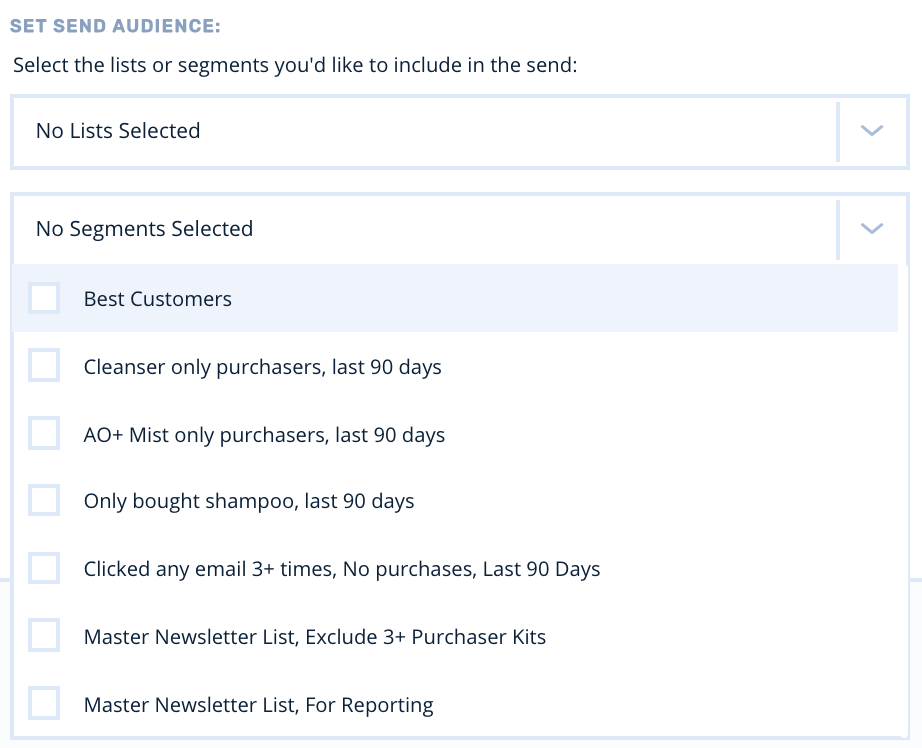
Task: Select the Best Customers option text
Action: point(158,299)
